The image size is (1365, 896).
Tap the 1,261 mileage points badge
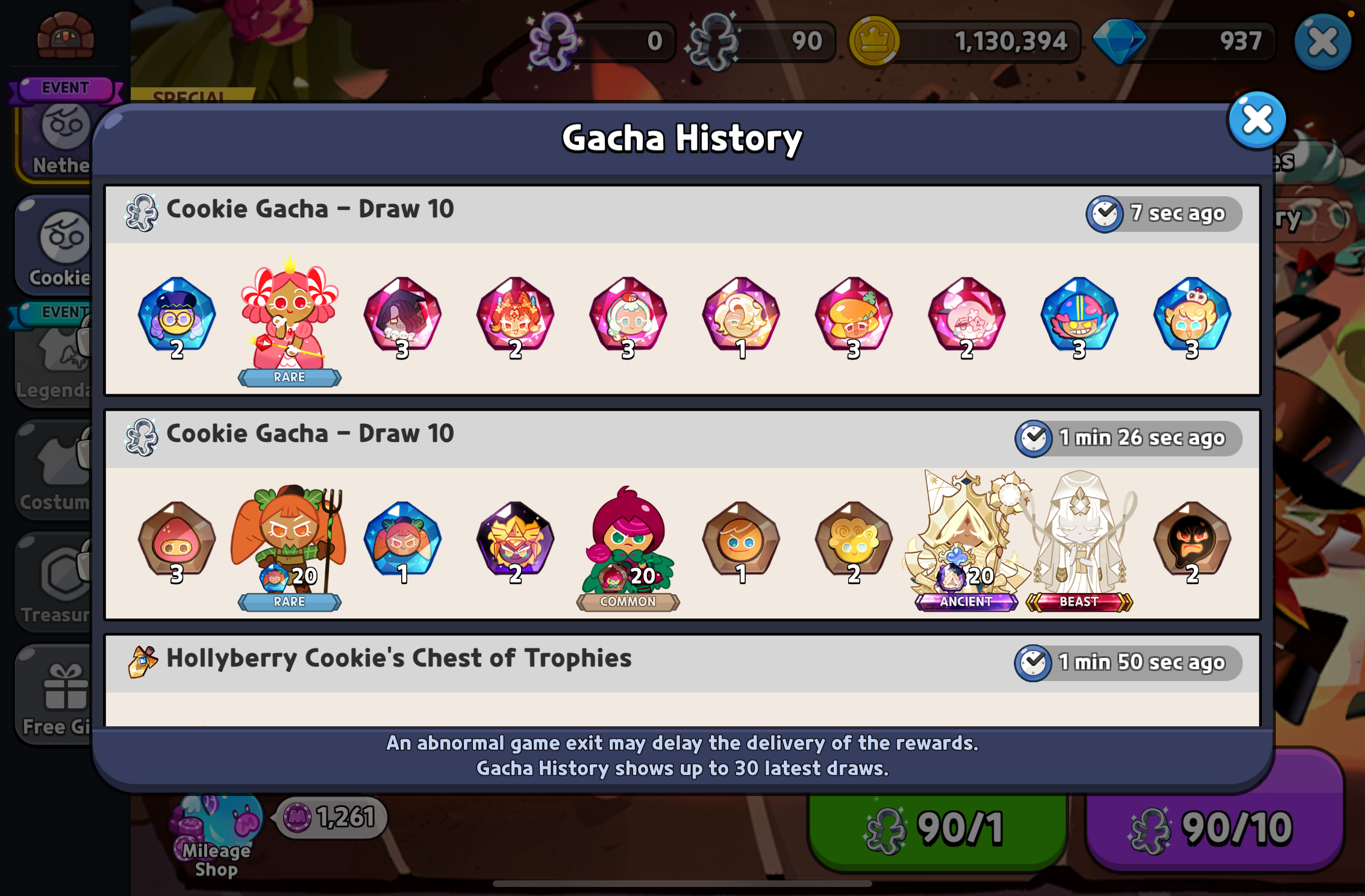[330, 817]
